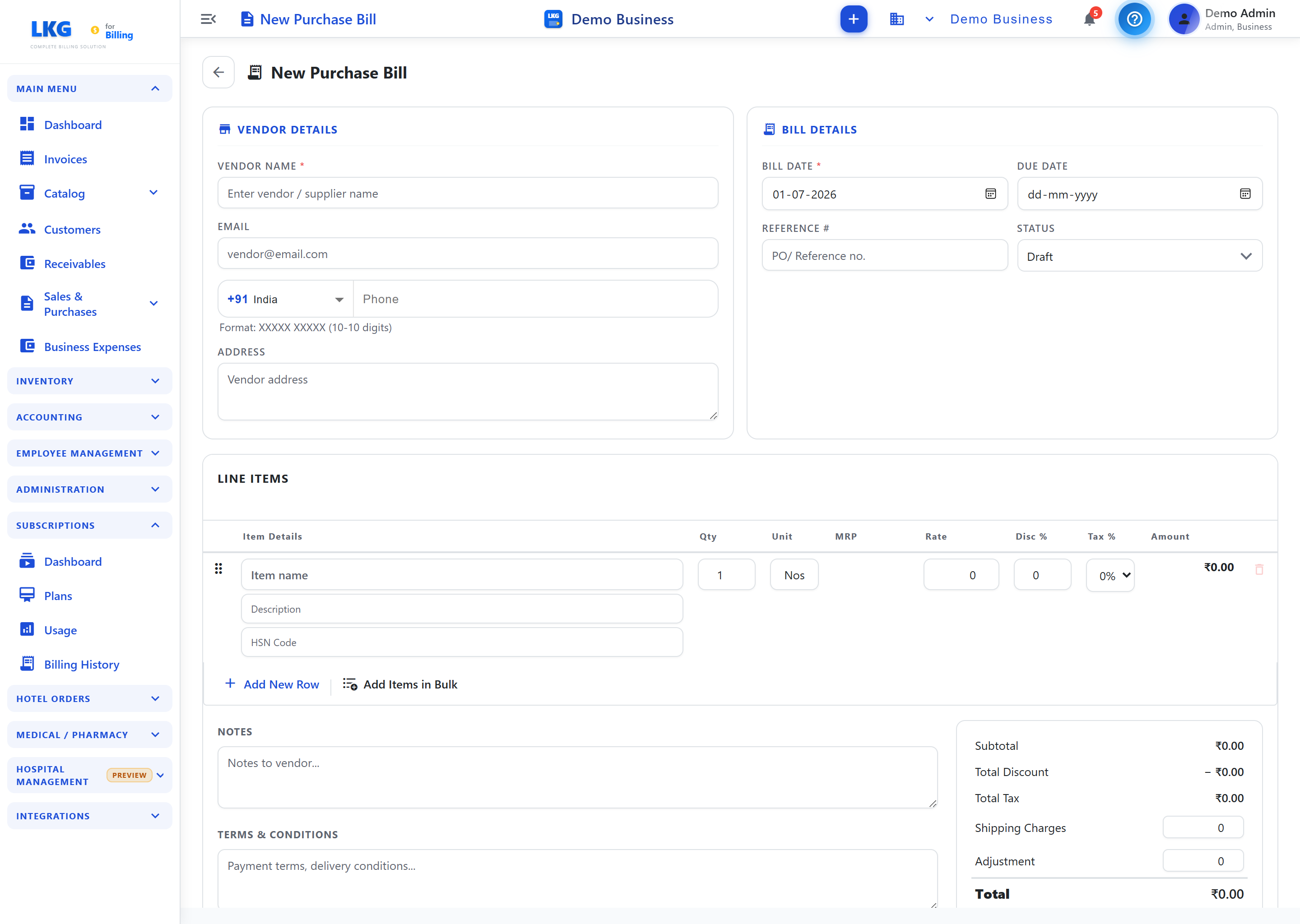Click the Receivables sidebar icon

click(27, 263)
